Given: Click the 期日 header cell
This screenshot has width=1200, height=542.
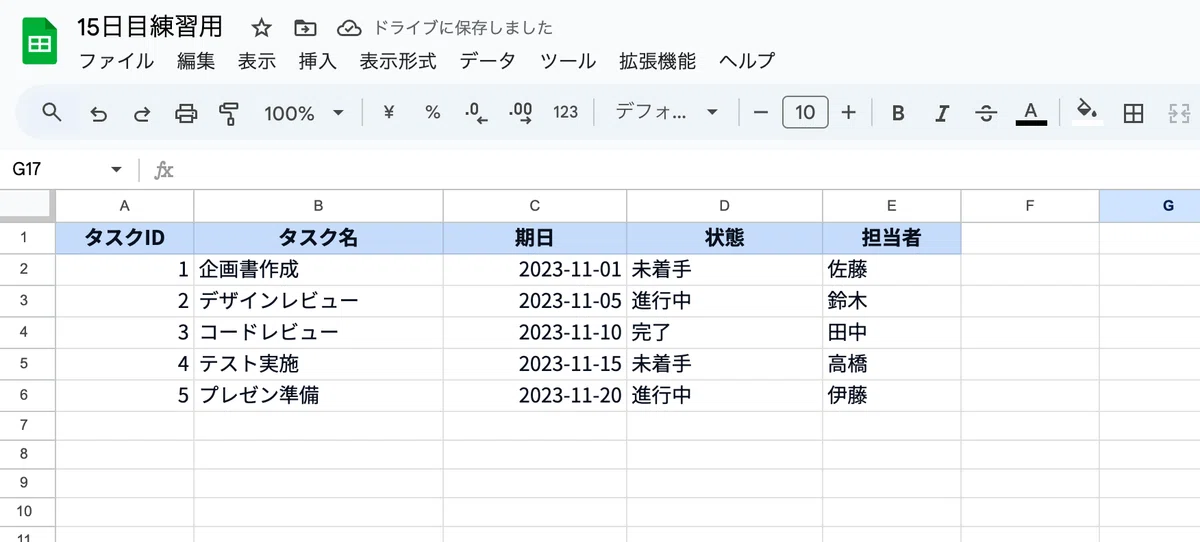Looking at the screenshot, I should click(x=535, y=238).
